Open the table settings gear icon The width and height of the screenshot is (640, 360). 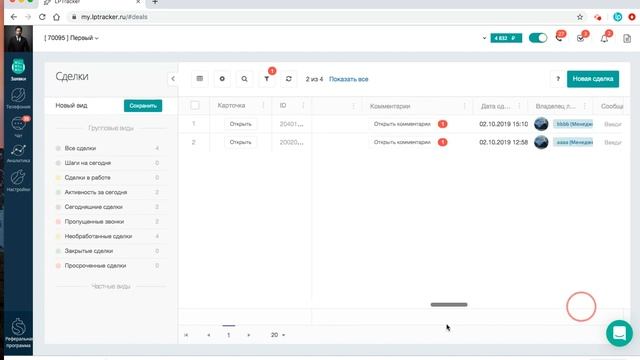[x=222, y=79]
